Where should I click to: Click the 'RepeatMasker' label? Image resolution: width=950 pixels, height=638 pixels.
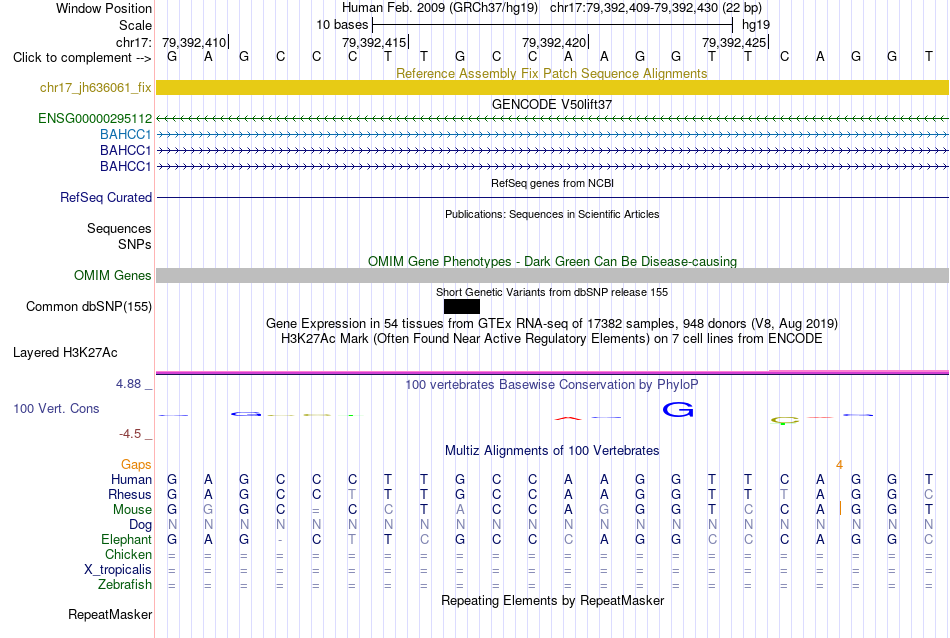(x=110, y=615)
